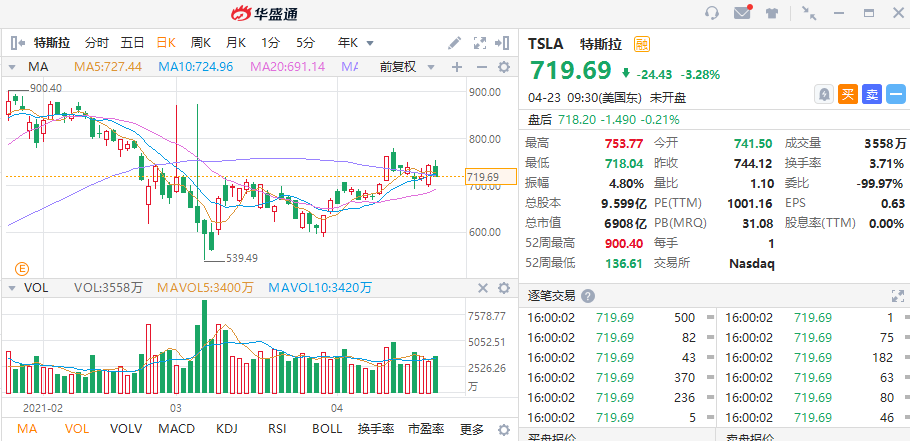Switch to 五日 five-day chart

coord(132,42)
